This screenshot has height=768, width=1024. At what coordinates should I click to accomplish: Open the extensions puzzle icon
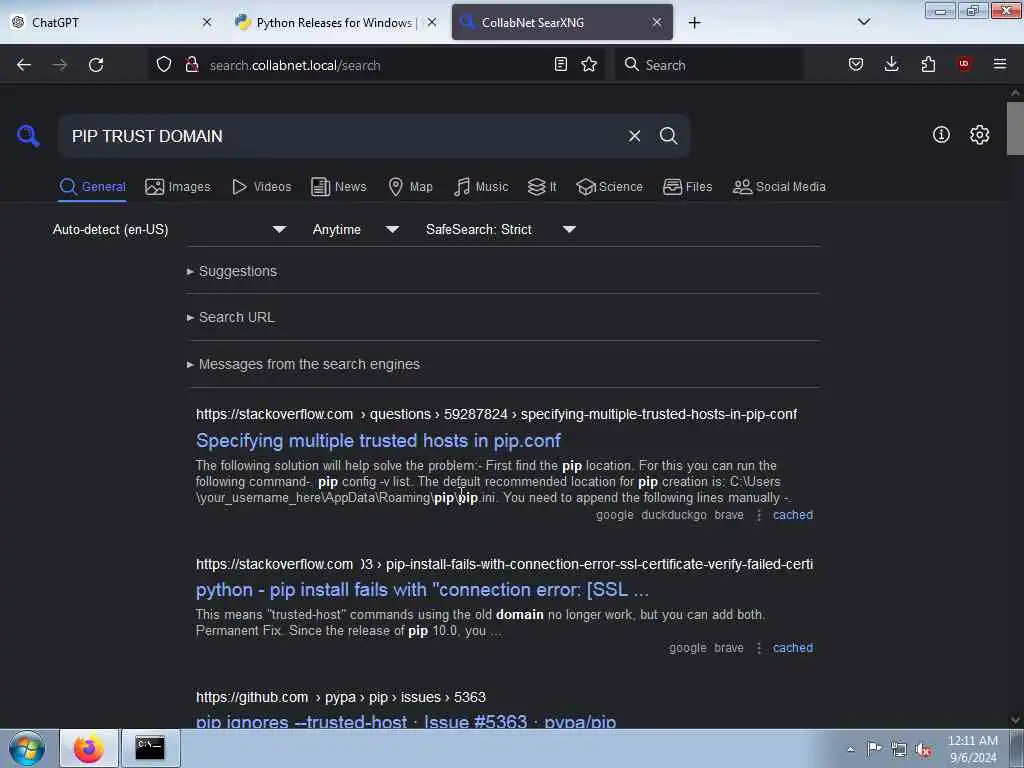pyautogui.click(x=928, y=64)
